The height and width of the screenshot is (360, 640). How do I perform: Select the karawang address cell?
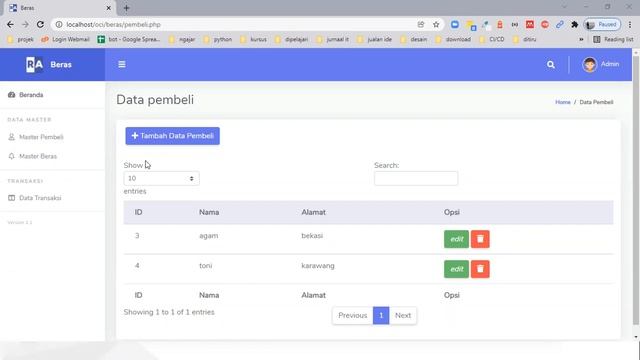coord(318,266)
